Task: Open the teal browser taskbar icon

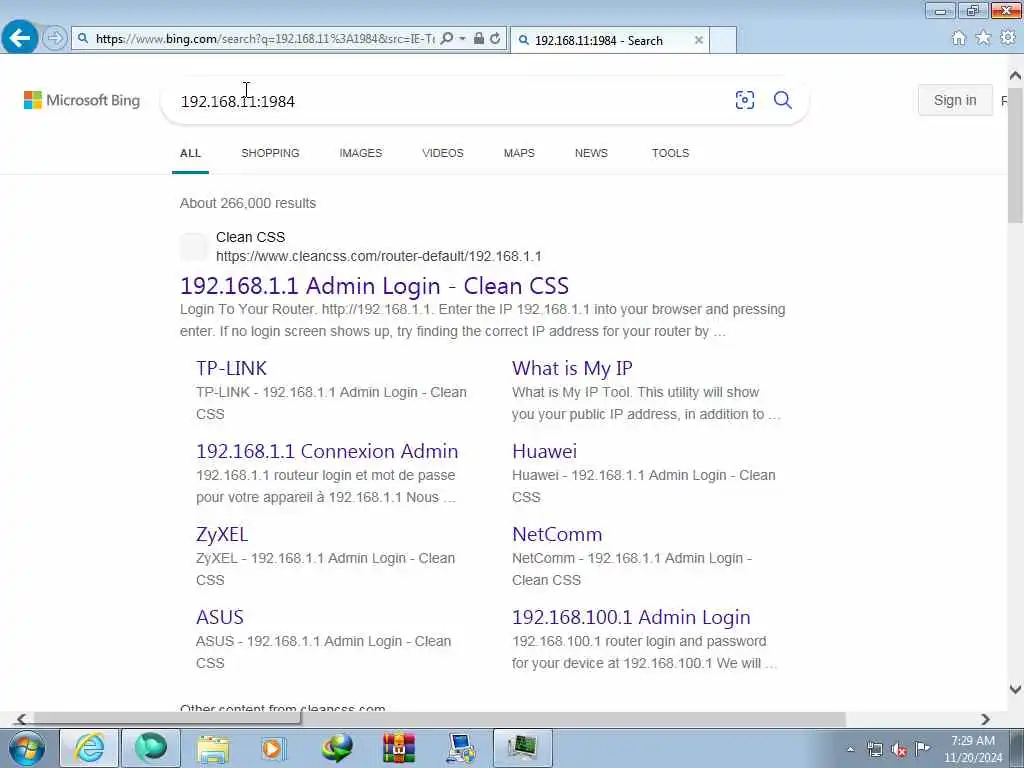Action: tap(151, 748)
